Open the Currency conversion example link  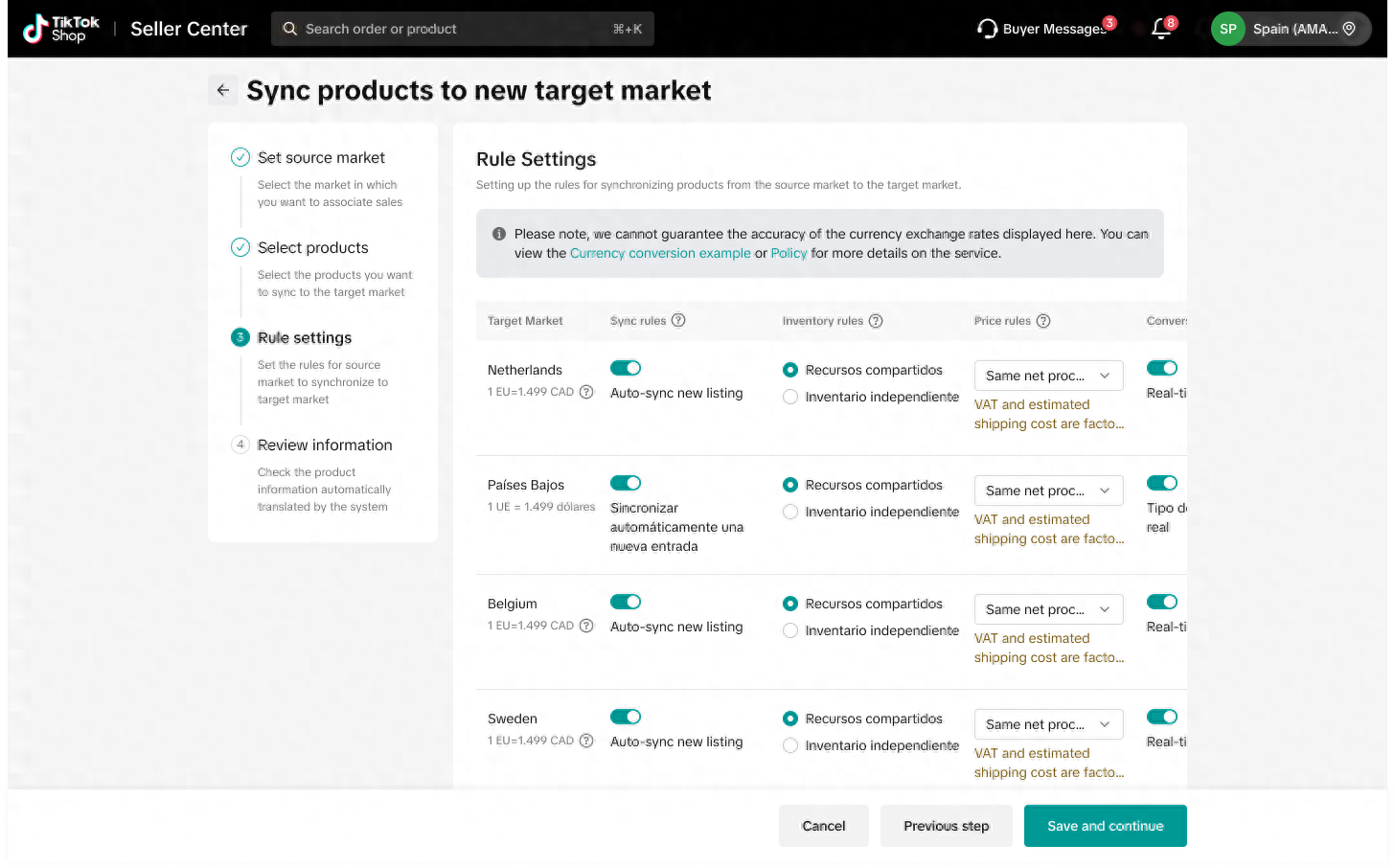tap(660, 253)
